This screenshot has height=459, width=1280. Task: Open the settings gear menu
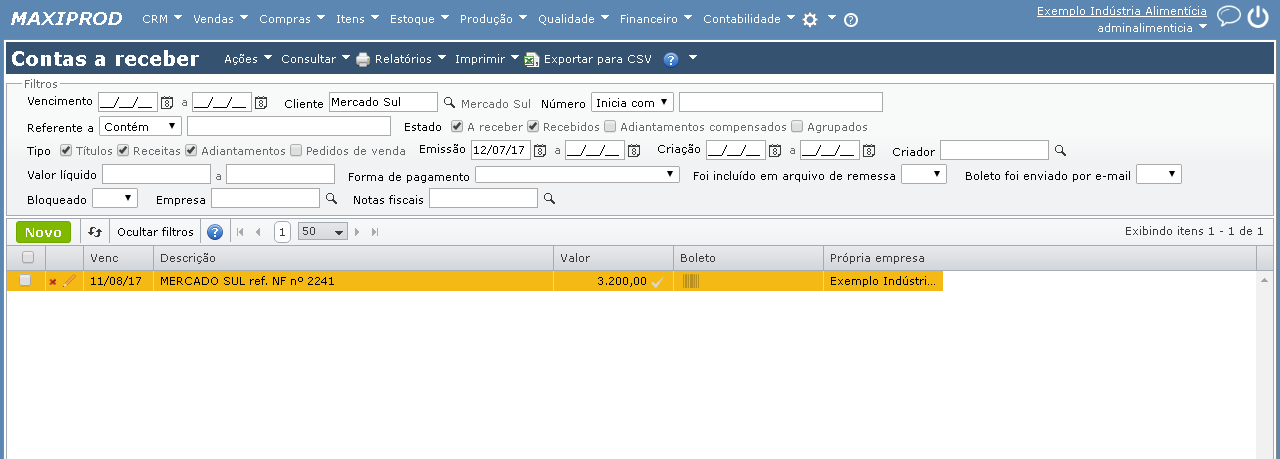click(810, 19)
